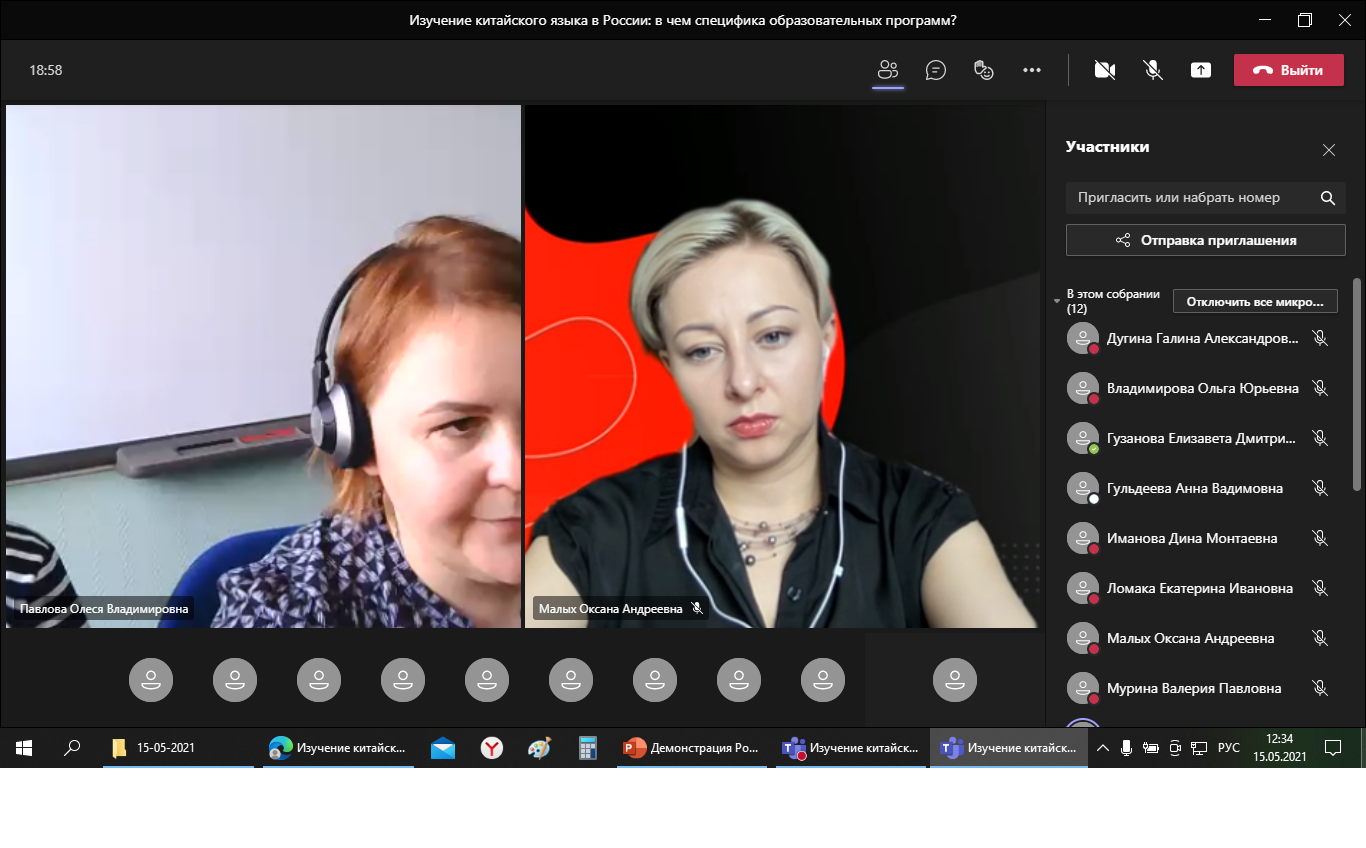The width and height of the screenshot is (1366, 848).
Task: Click the share screen icon
Action: 1201,70
